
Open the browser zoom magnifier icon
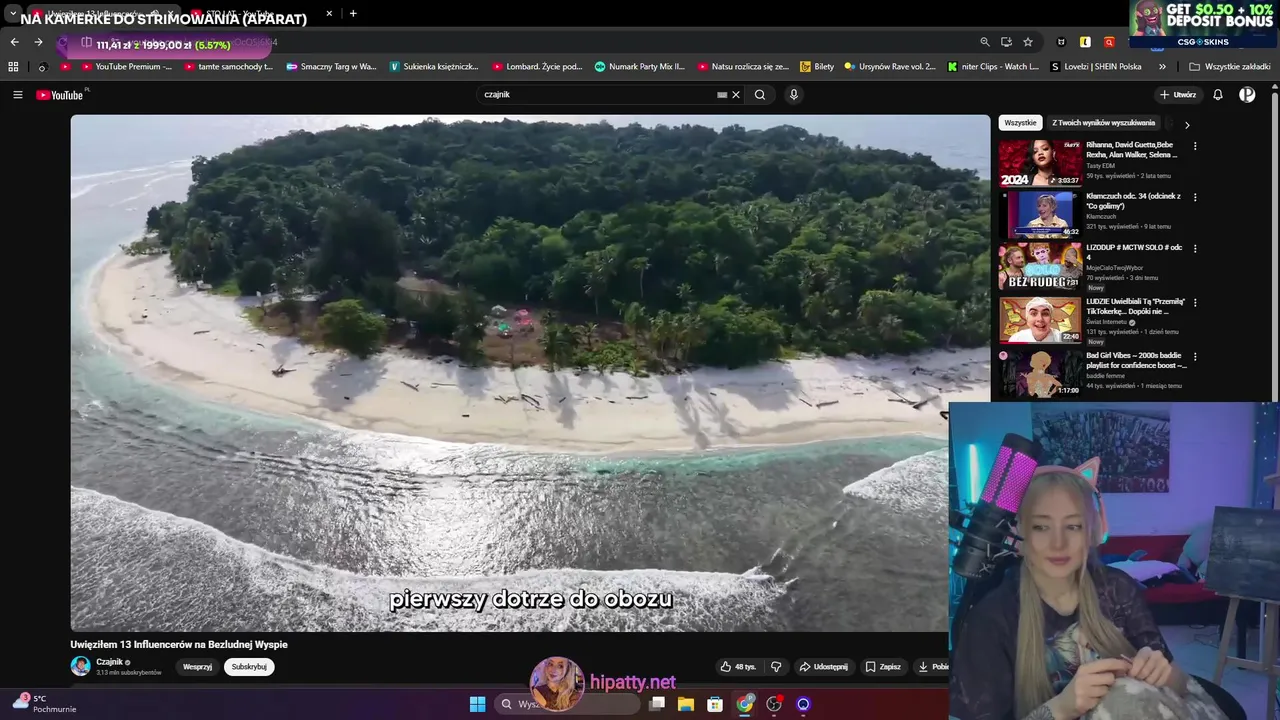click(985, 42)
